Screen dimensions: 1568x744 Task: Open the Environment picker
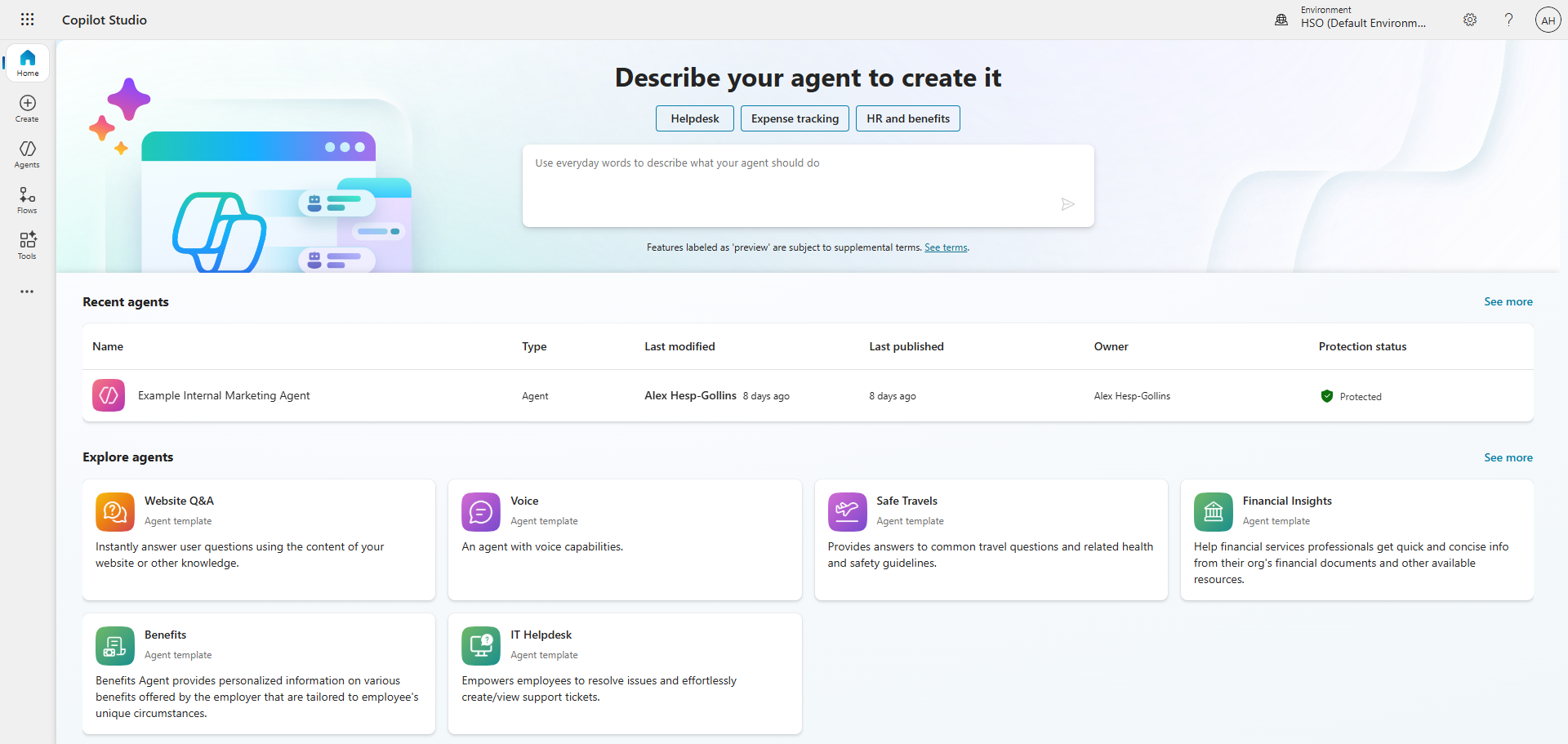pyautogui.click(x=1352, y=18)
